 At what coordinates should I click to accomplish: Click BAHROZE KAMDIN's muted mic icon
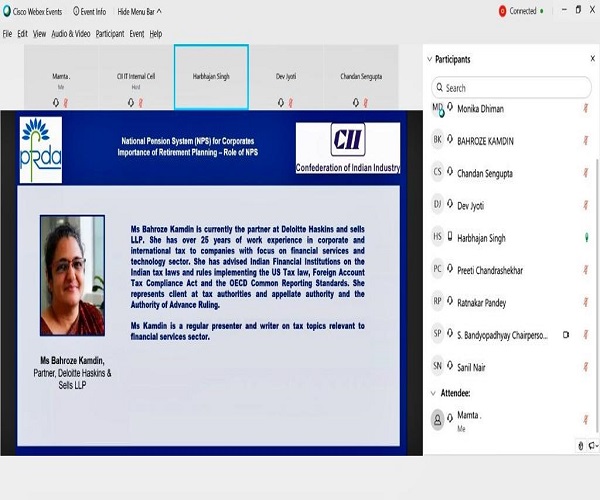pos(586,140)
